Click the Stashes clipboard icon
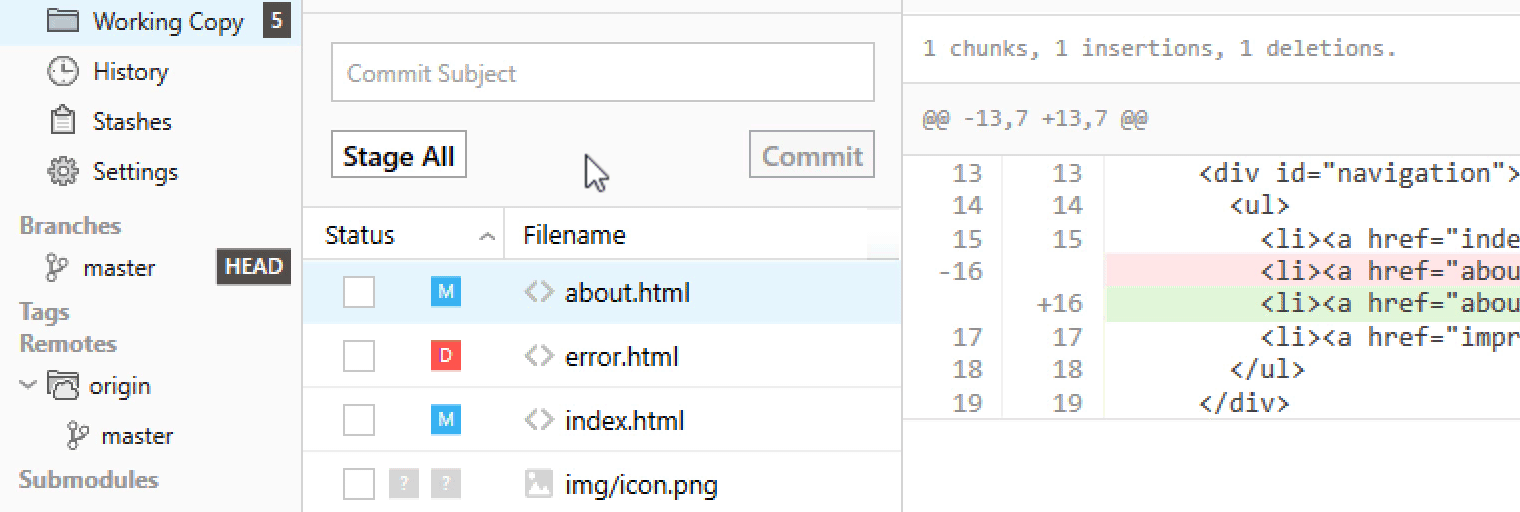Screen dimensions: 1520x512 point(63,122)
